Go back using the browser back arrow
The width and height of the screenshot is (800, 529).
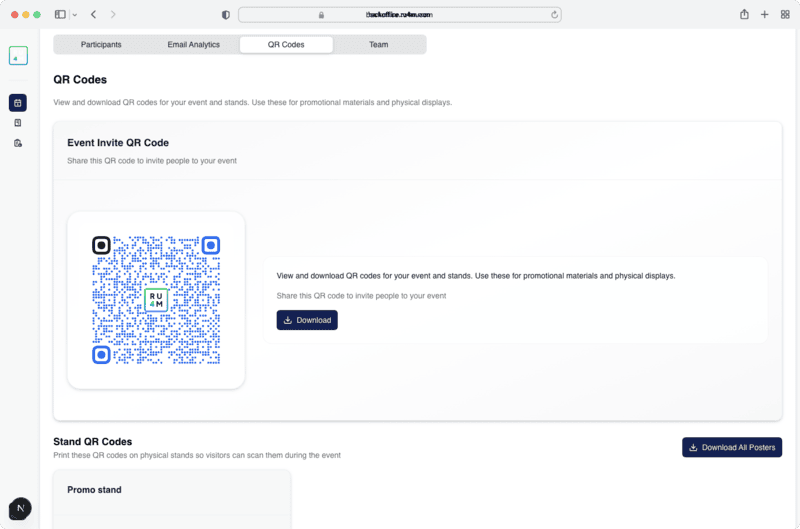(93, 15)
